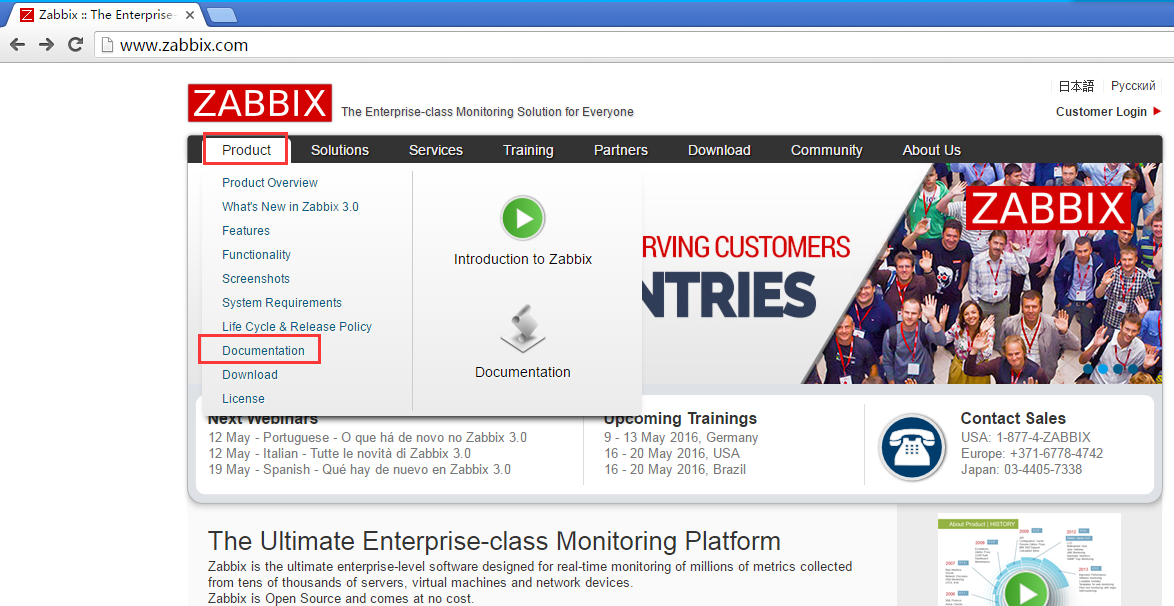Viewport: 1174px width, 606px height.
Task: Click the red arrow beside Customer Login
Action: pos(1157,112)
